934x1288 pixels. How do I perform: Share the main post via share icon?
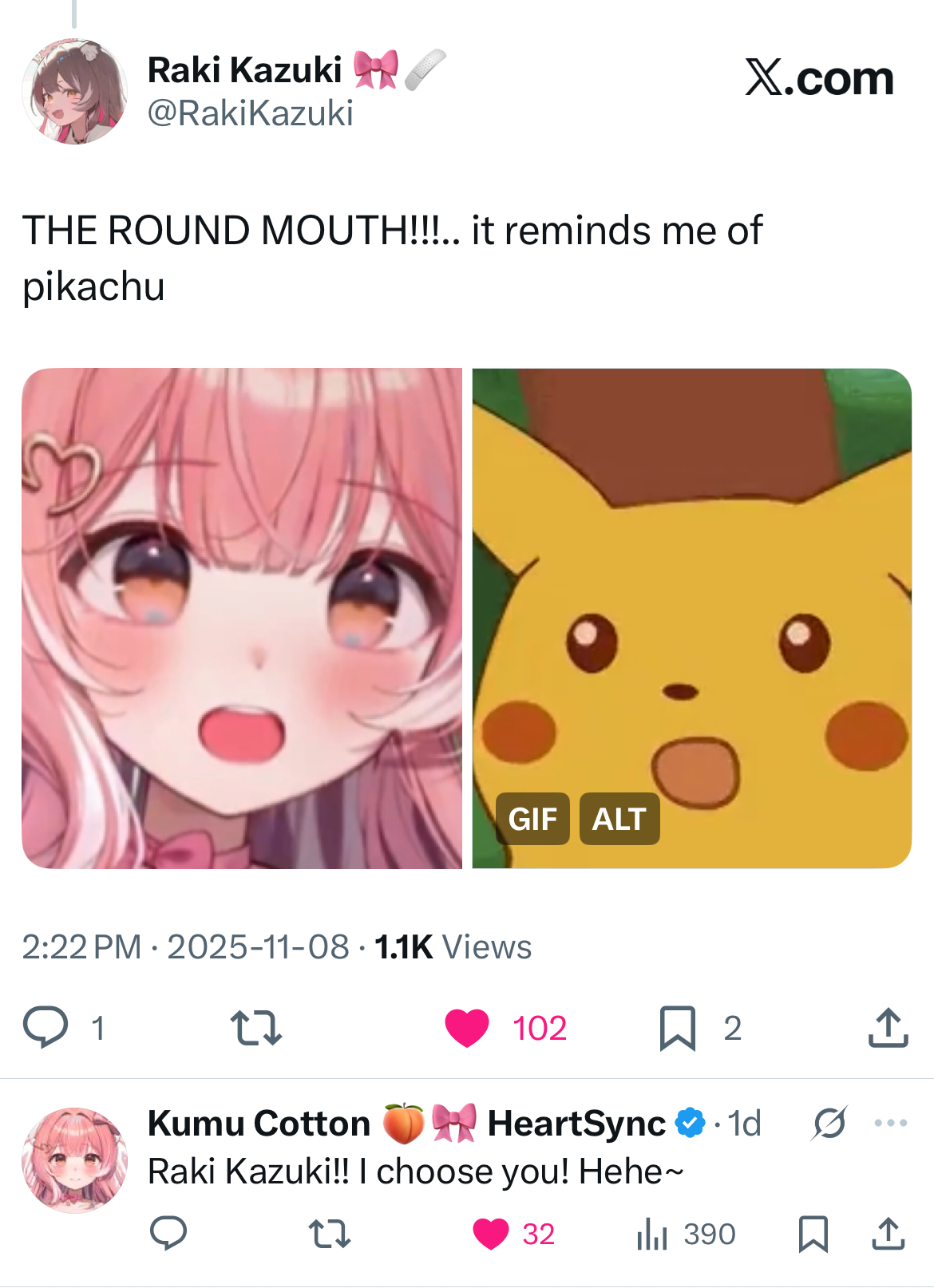coord(888,1027)
